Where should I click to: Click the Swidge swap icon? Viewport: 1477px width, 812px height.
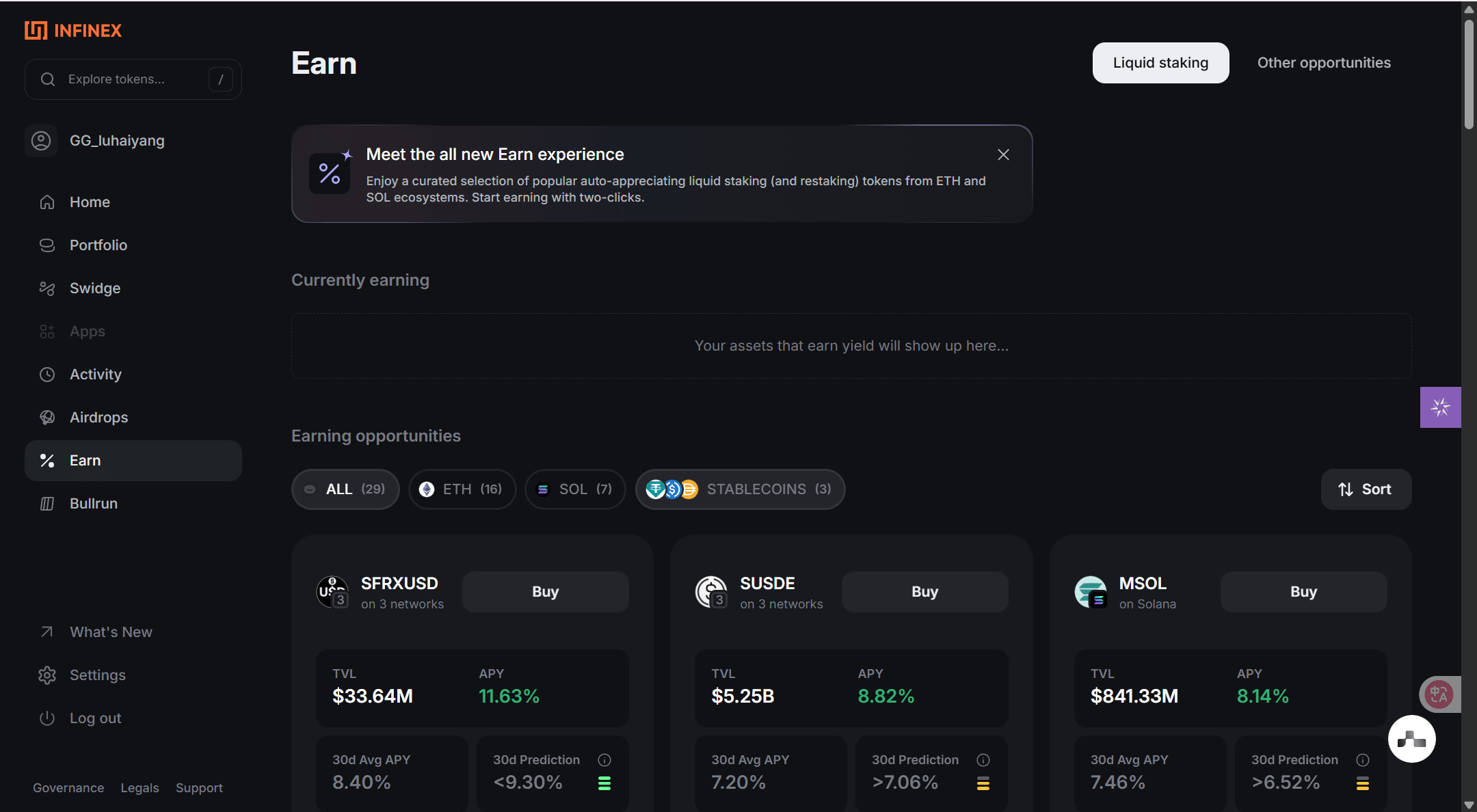point(47,288)
